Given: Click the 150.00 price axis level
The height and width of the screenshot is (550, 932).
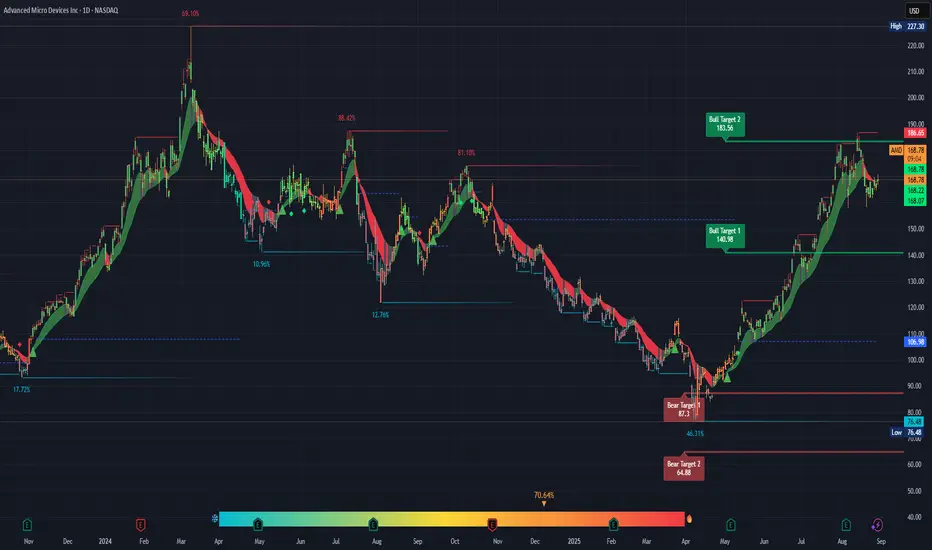Looking at the screenshot, I should pyautogui.click(x=915, y=229).
